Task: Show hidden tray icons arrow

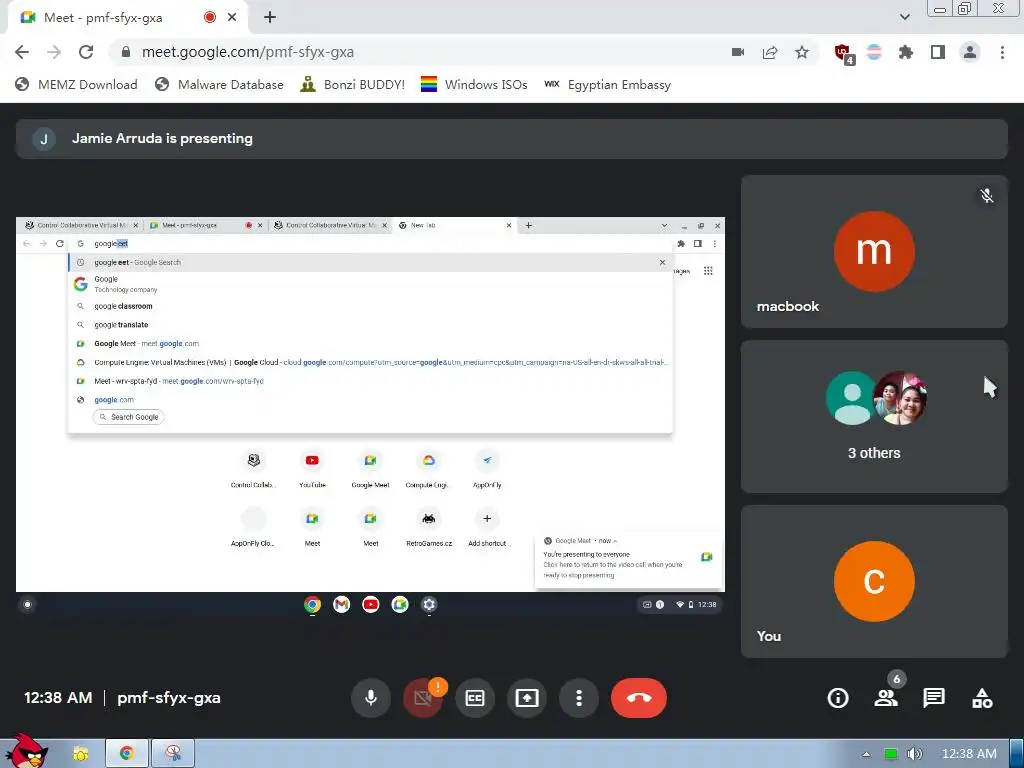Action: tap(866, 754)
